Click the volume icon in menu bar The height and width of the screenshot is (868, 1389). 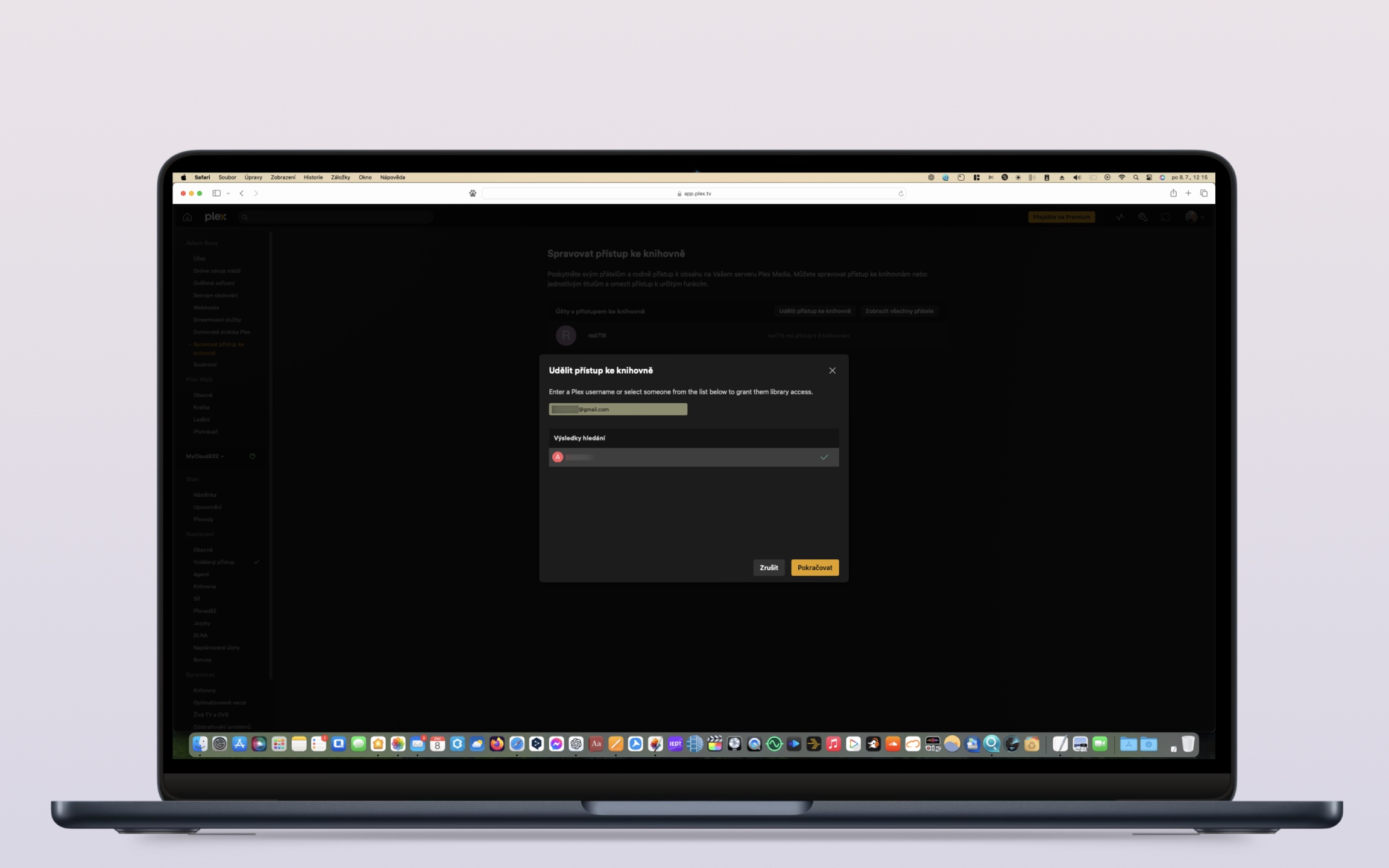point(1077,177)
